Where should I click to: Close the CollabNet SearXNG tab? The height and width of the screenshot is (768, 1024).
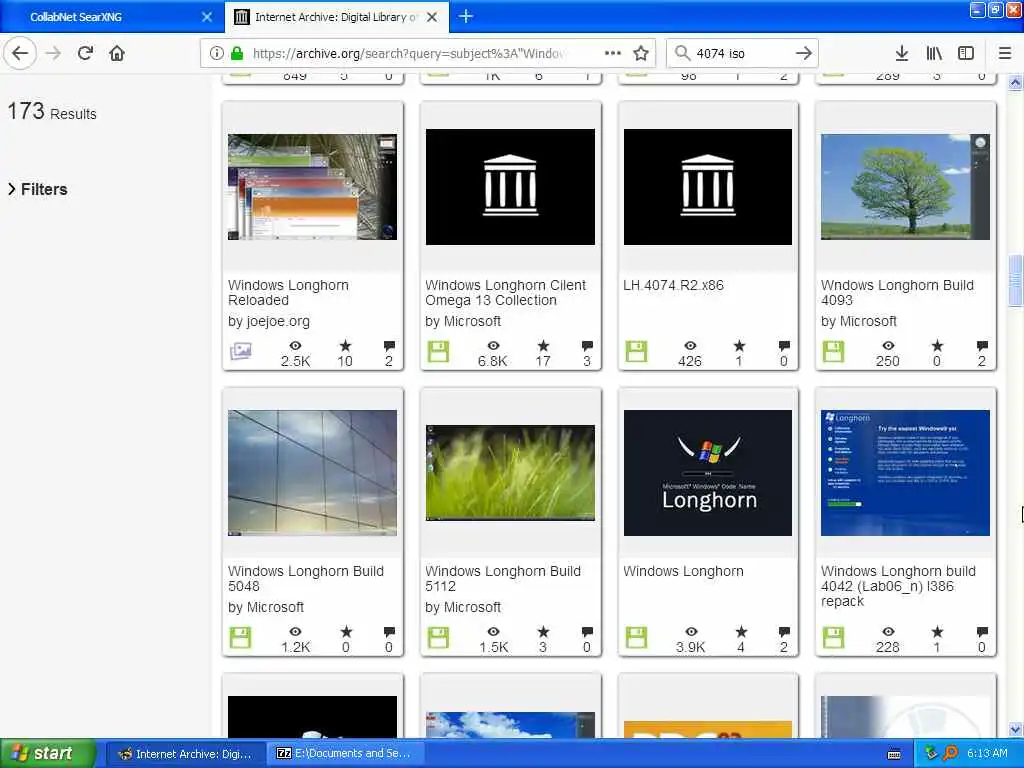pos(207,17)
